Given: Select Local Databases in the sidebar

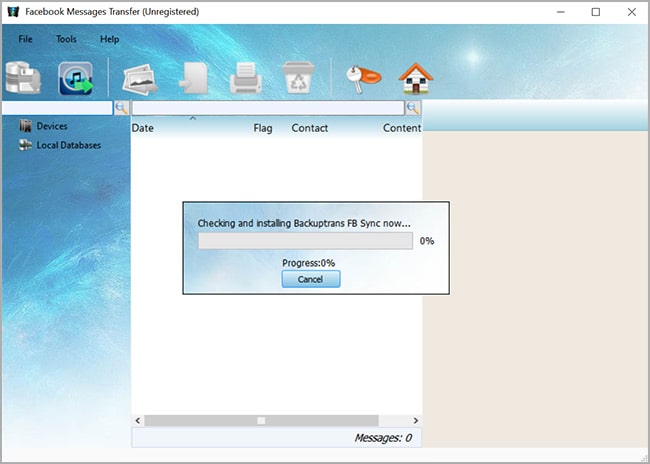Looking at the screenshot, I should point(68,145).
